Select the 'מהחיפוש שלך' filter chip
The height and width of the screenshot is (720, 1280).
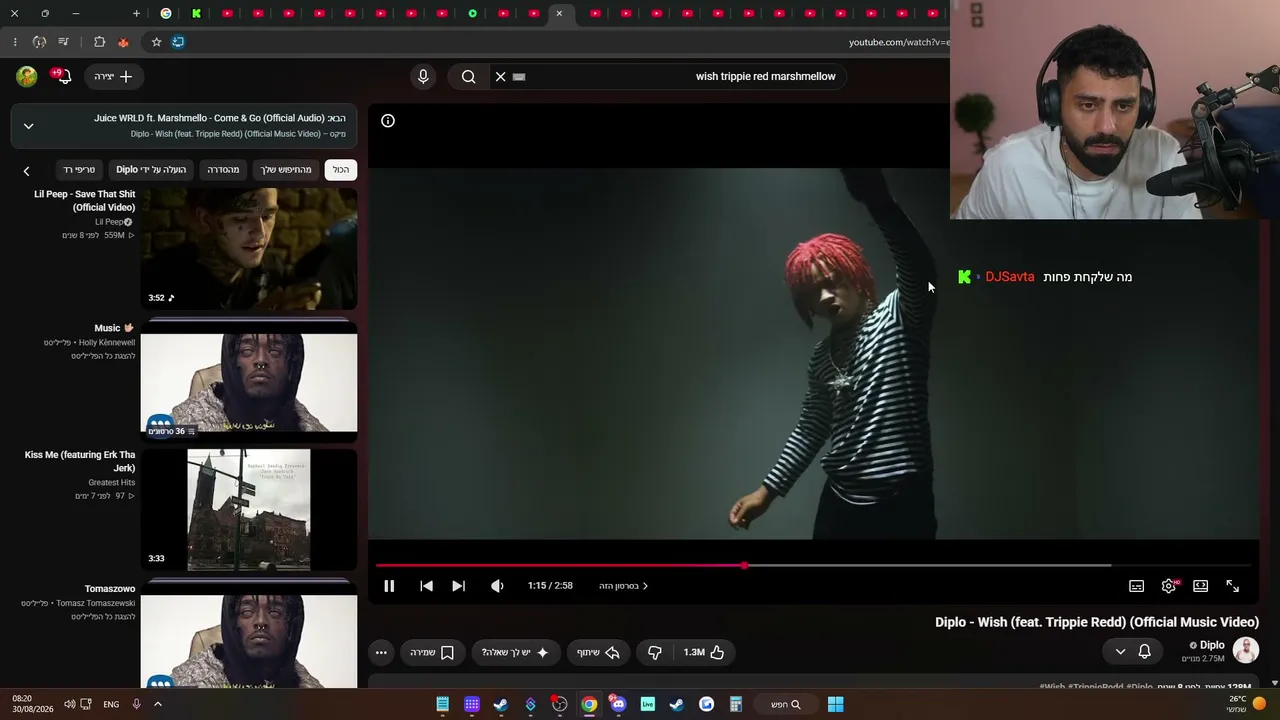click(286, 170)
